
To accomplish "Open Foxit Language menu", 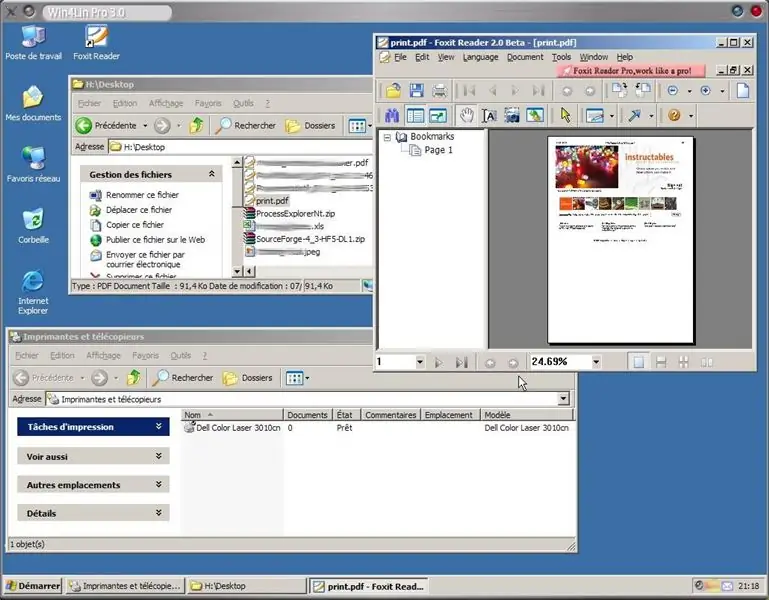I will click(480, 57).
